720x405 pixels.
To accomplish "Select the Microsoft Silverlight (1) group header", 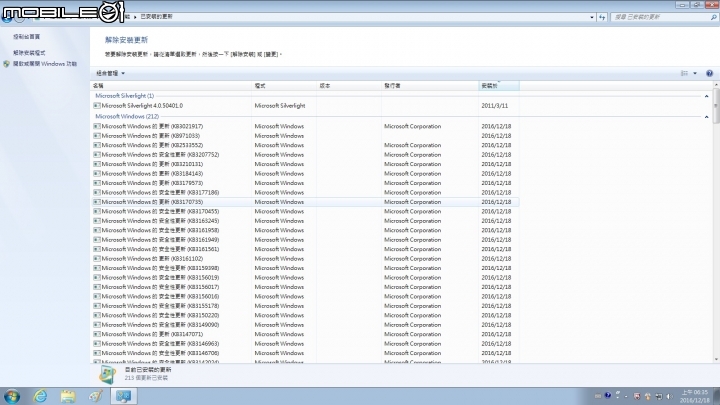I will click(x=124, y=96).
